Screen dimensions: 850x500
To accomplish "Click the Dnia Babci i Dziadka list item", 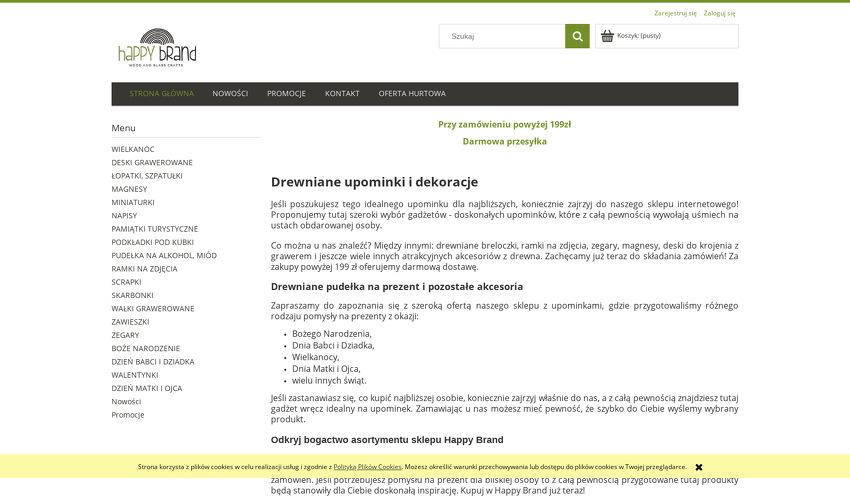I will coord(333,345).
